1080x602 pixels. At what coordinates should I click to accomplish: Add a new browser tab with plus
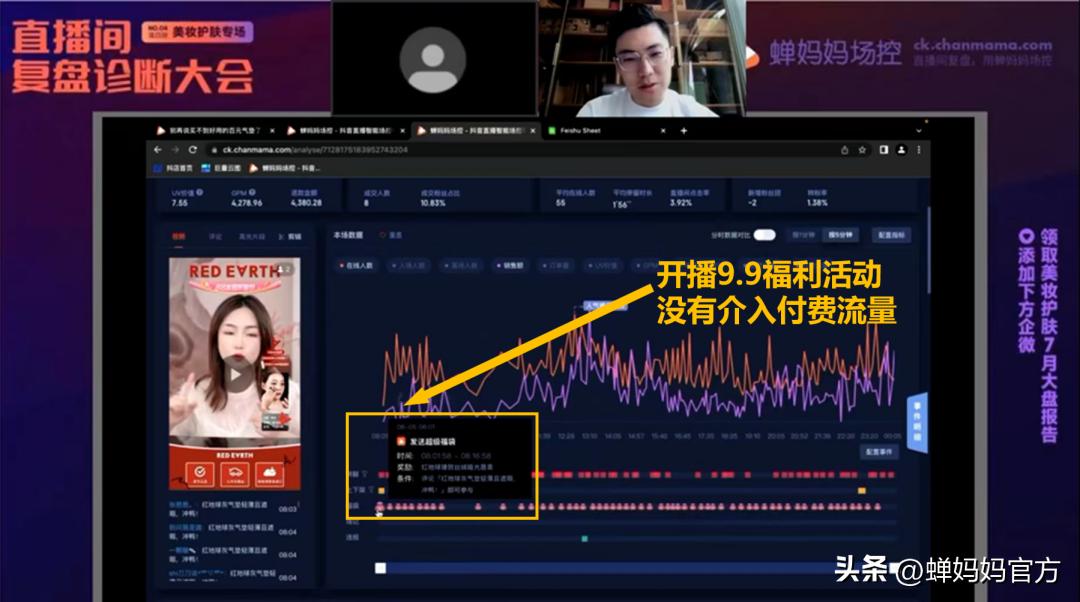pos(683,130)
